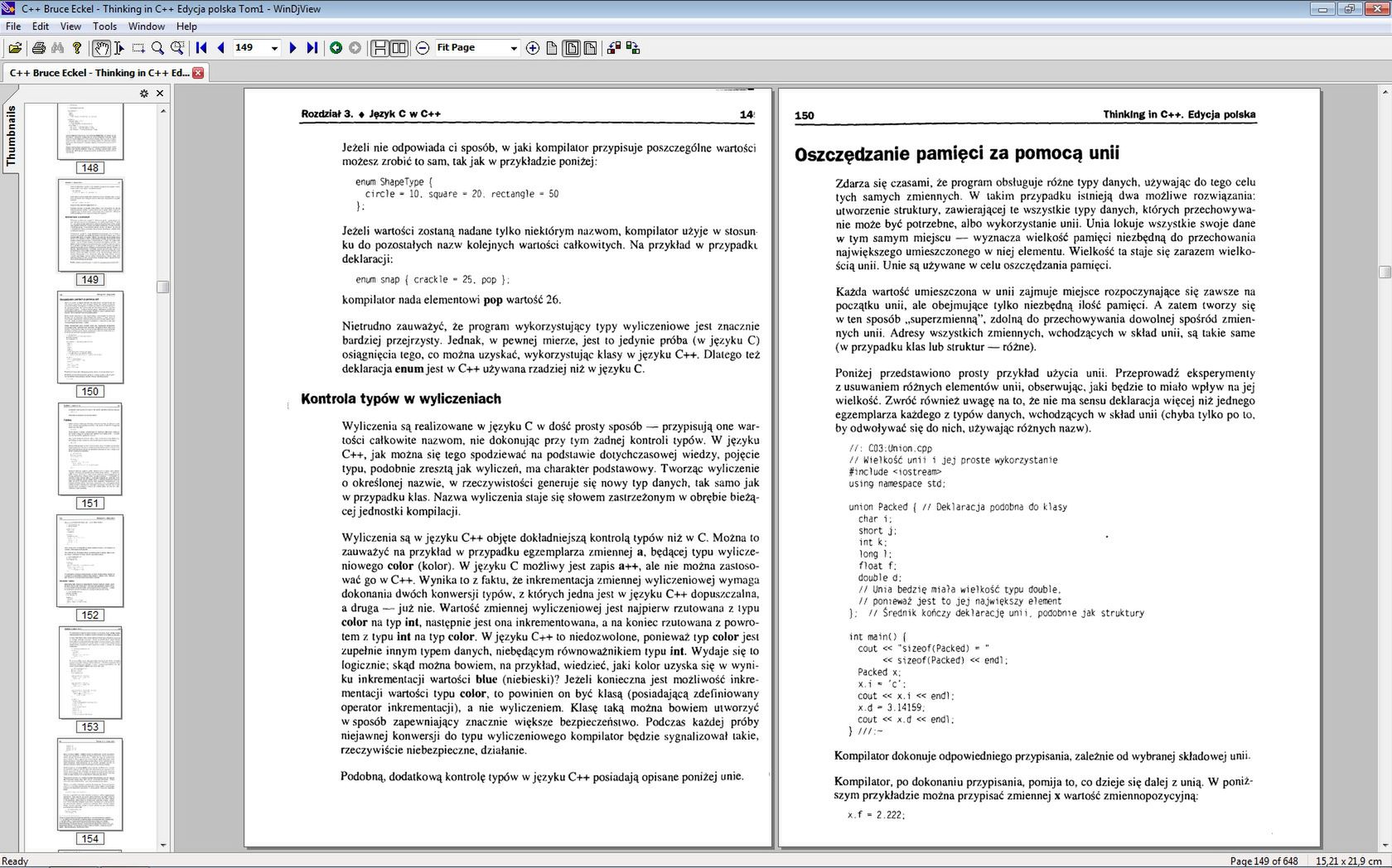This screenshot has height=868, width=1392.
Task: Close the thumbnails panel
Action: coord(160,94)
